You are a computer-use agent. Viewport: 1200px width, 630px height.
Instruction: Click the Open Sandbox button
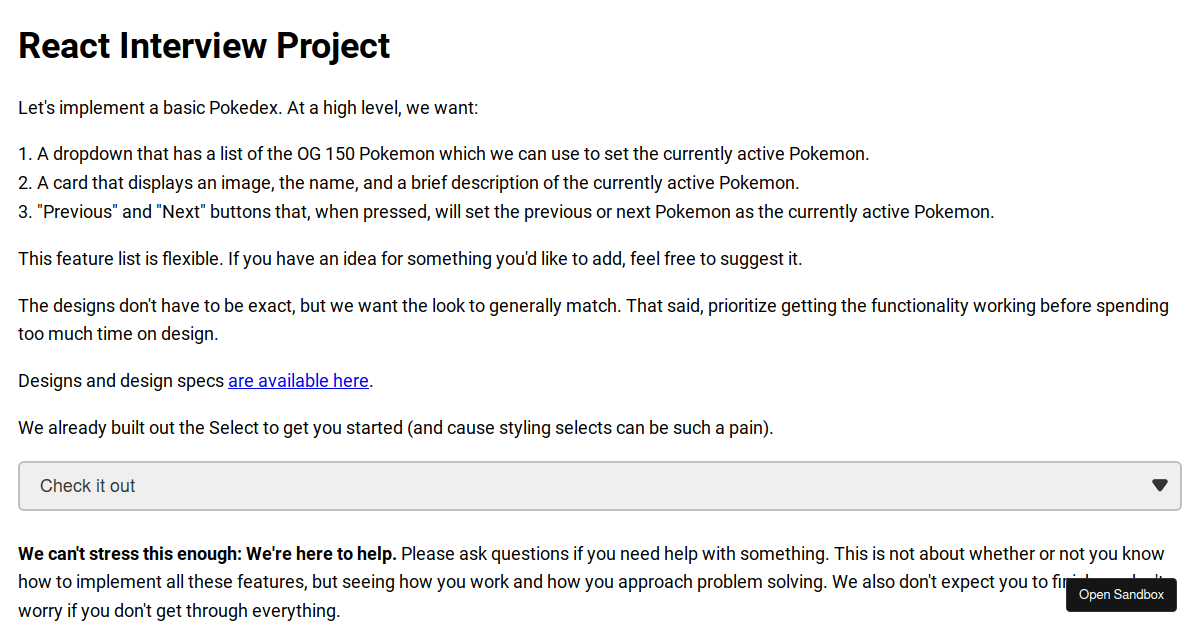1121,595
